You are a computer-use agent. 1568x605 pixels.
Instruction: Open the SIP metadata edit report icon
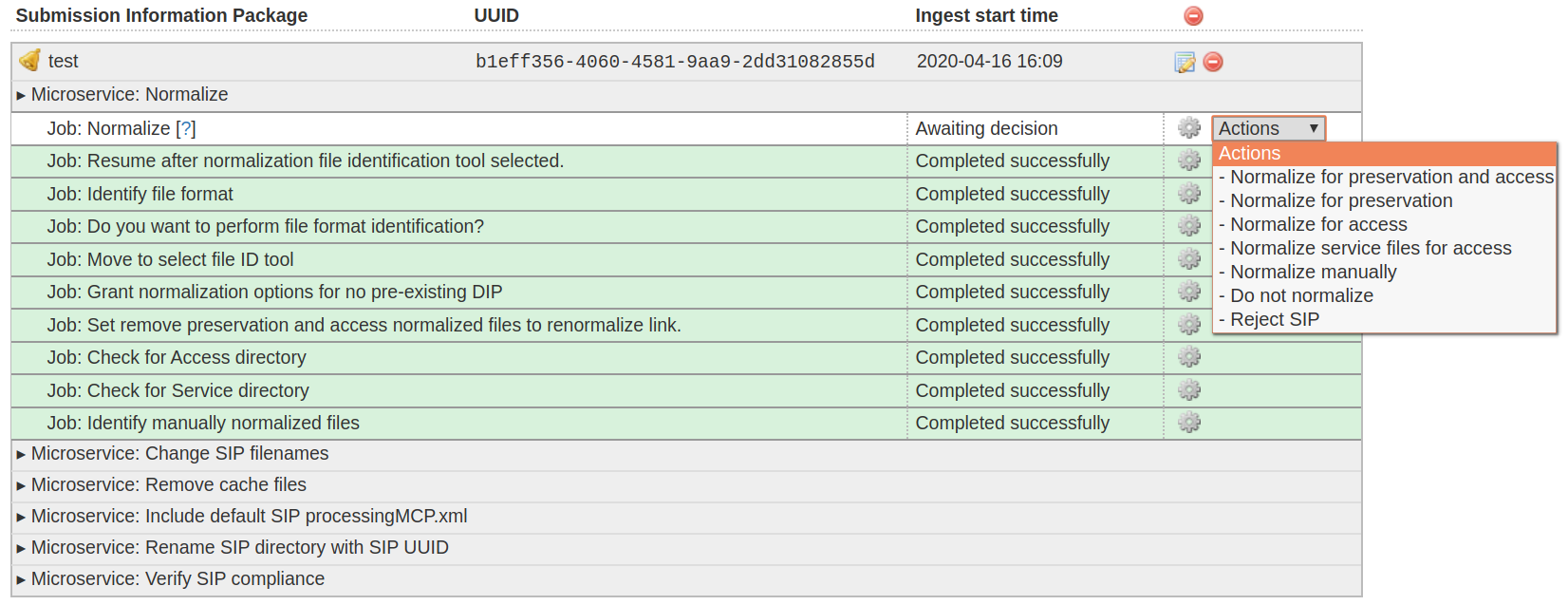[1185, 62]
